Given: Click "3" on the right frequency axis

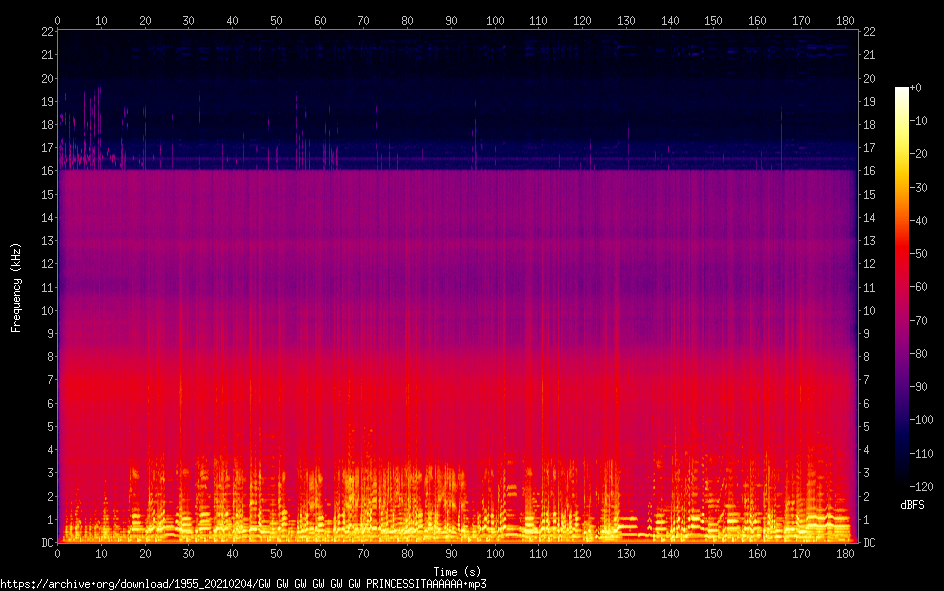Looking at the screenshot, I should [x=866, y=473].
